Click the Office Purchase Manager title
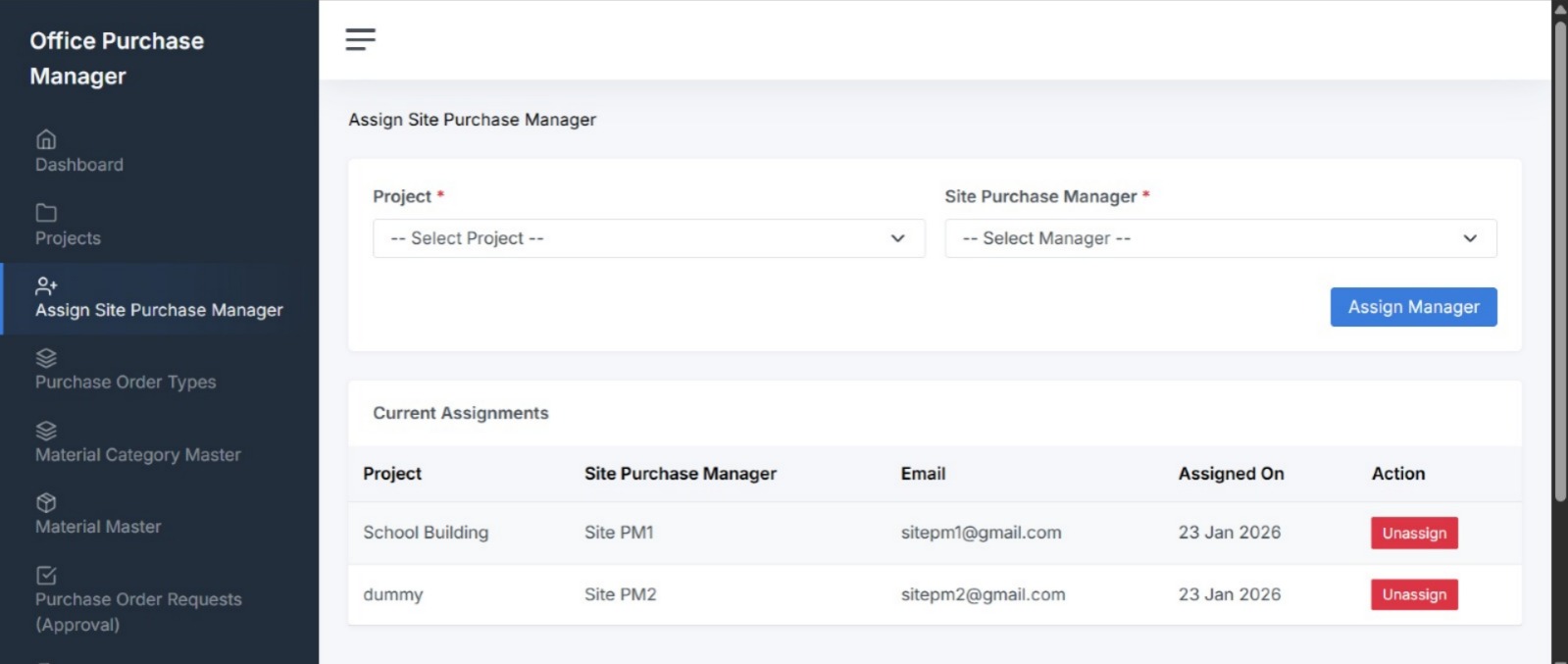 click(x=117, y=58)
